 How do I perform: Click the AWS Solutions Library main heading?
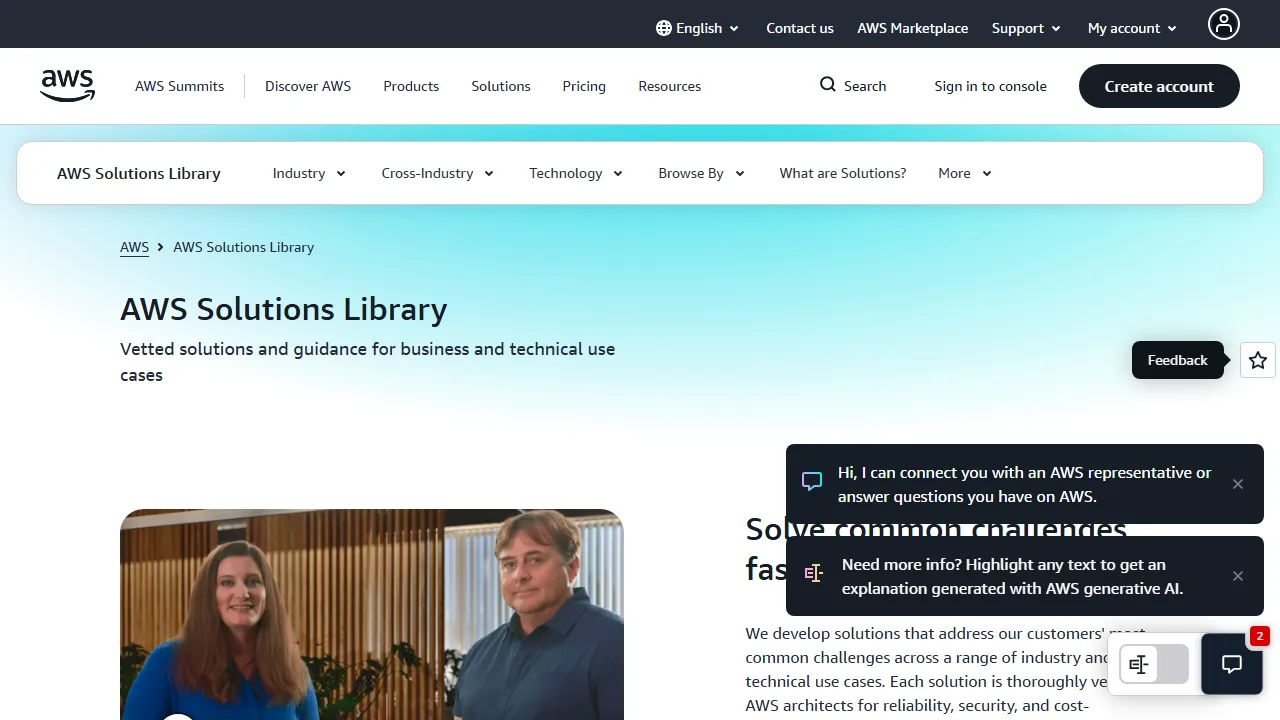coord(284,309)
